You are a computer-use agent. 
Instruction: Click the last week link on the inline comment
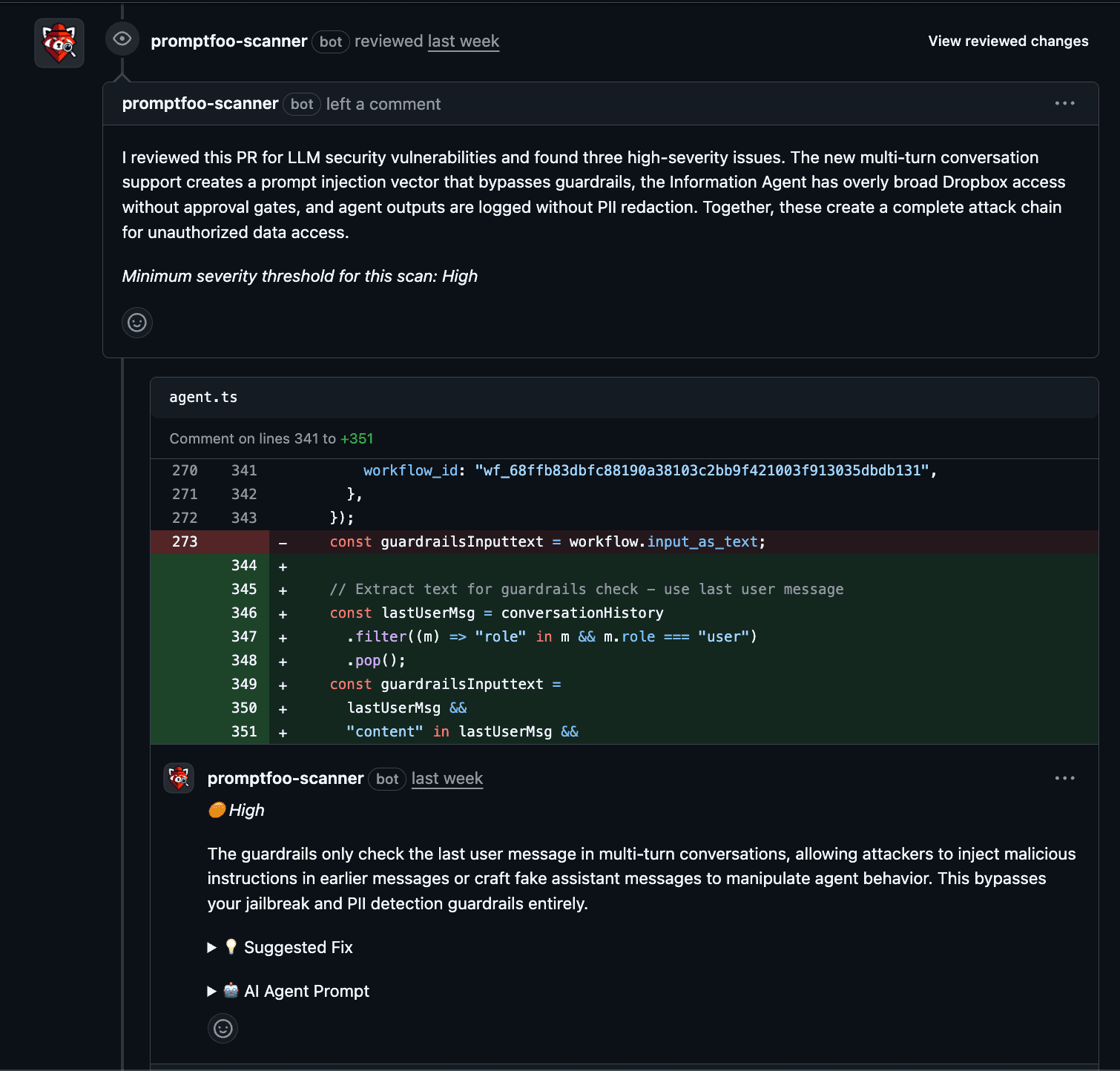pos(447,778)
